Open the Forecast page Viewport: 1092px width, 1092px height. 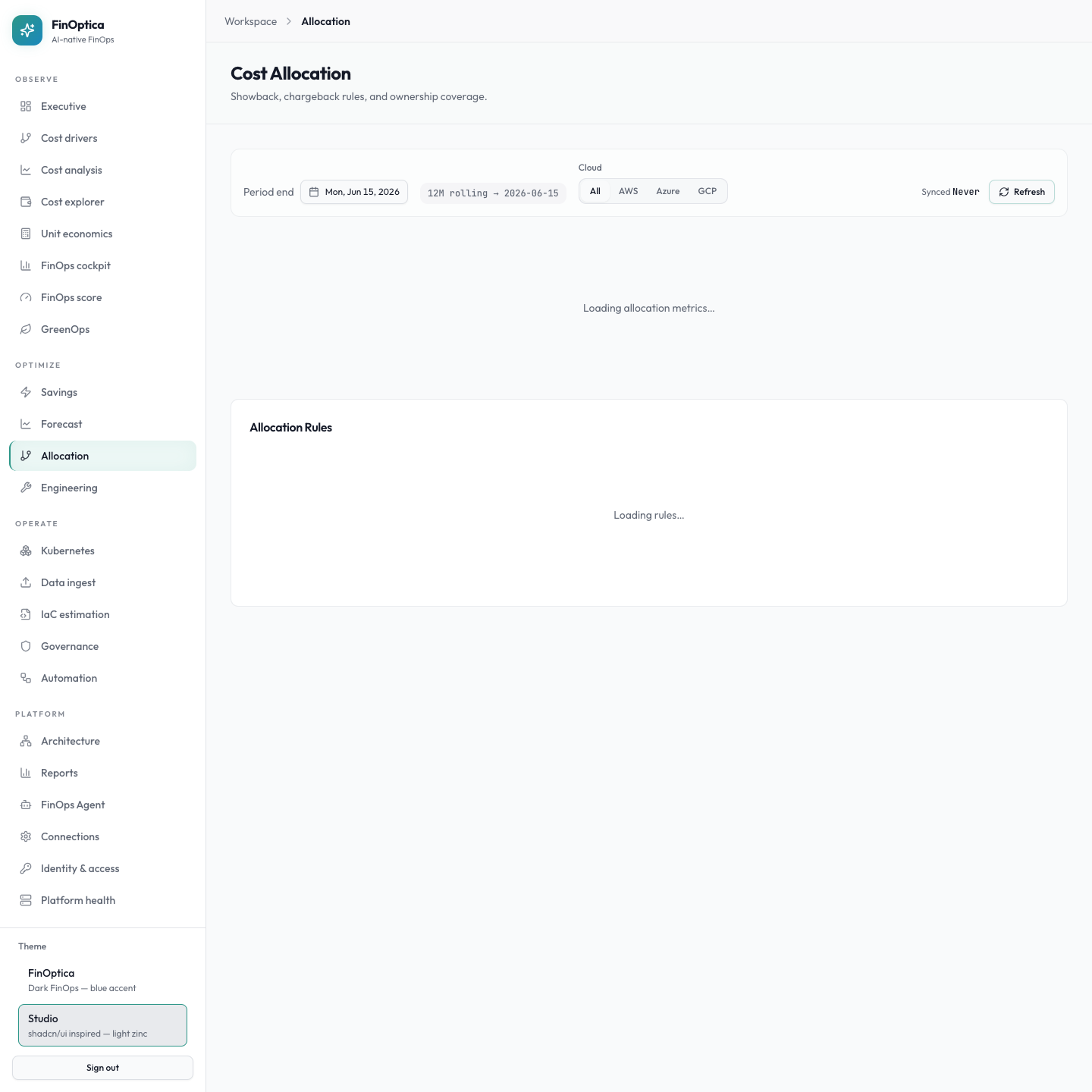[102, 424]
